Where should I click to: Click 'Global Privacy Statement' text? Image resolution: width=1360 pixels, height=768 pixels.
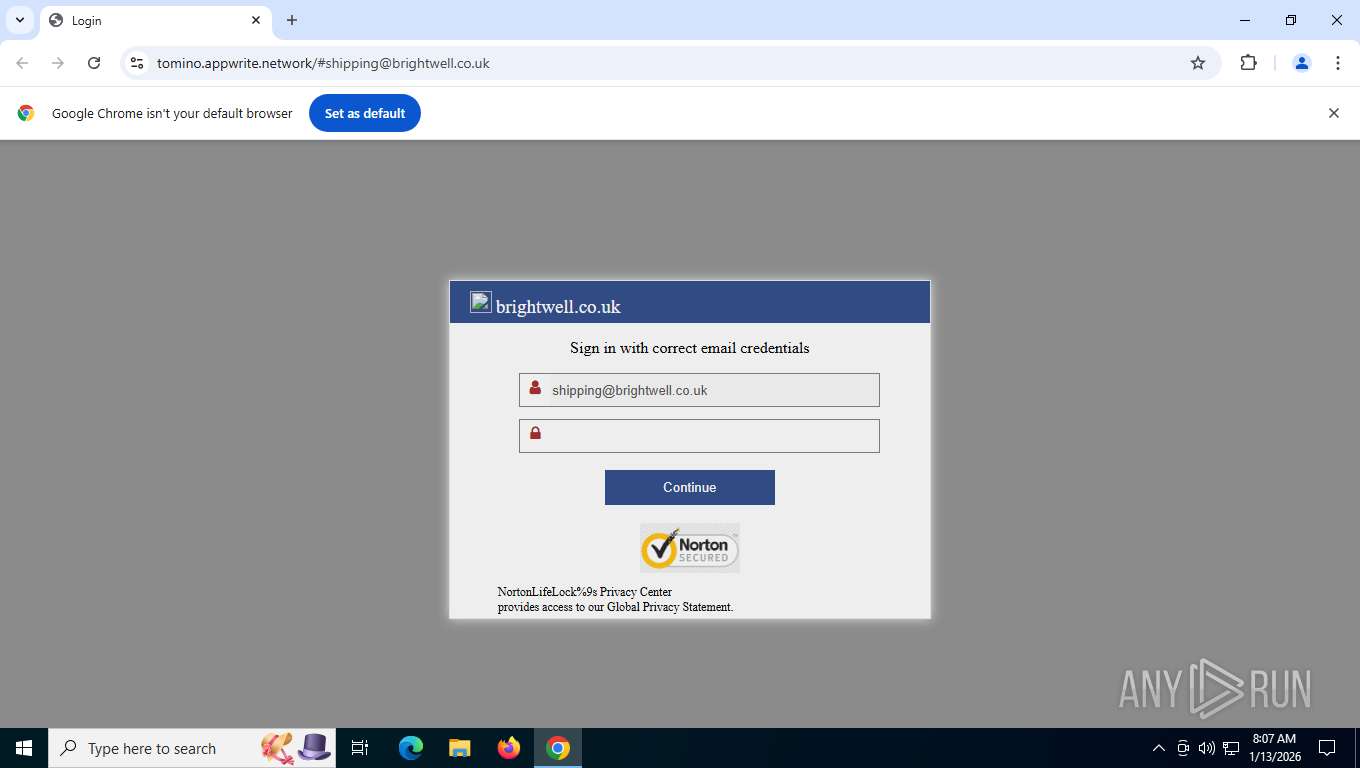(669, 607)
